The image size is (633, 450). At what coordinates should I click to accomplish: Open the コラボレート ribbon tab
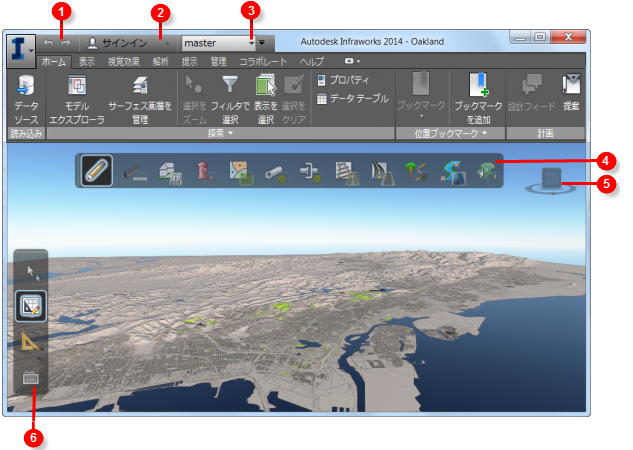click(263, 62)
